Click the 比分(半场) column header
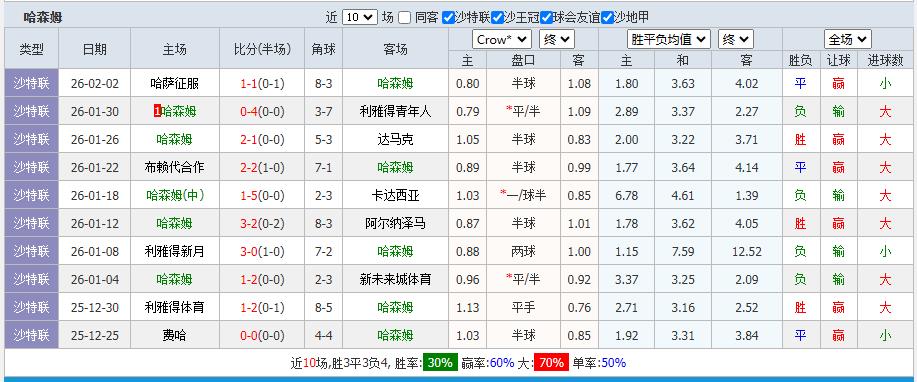 [x=263, y=49]
